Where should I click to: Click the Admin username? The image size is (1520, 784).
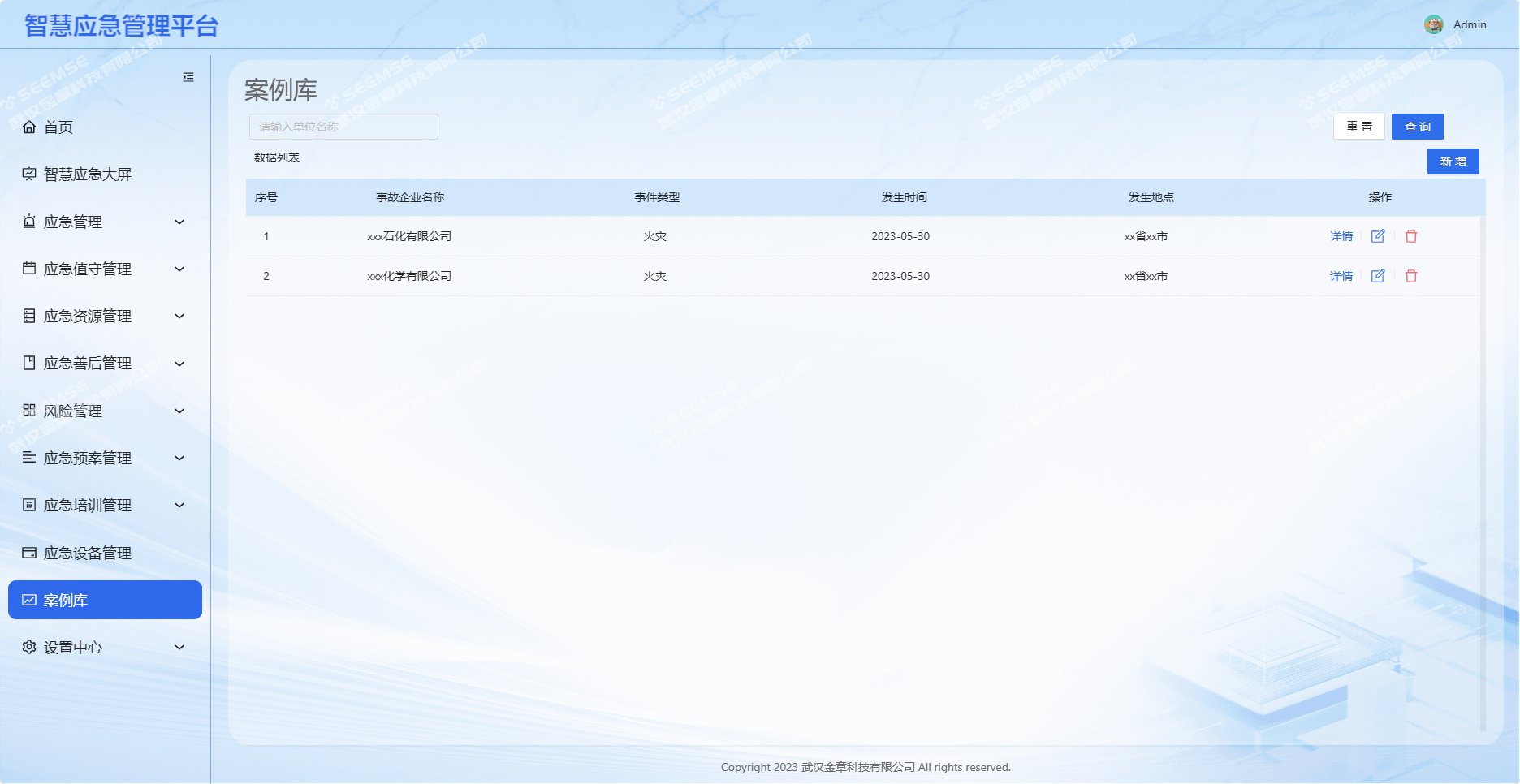click(x=1470, y=24)
